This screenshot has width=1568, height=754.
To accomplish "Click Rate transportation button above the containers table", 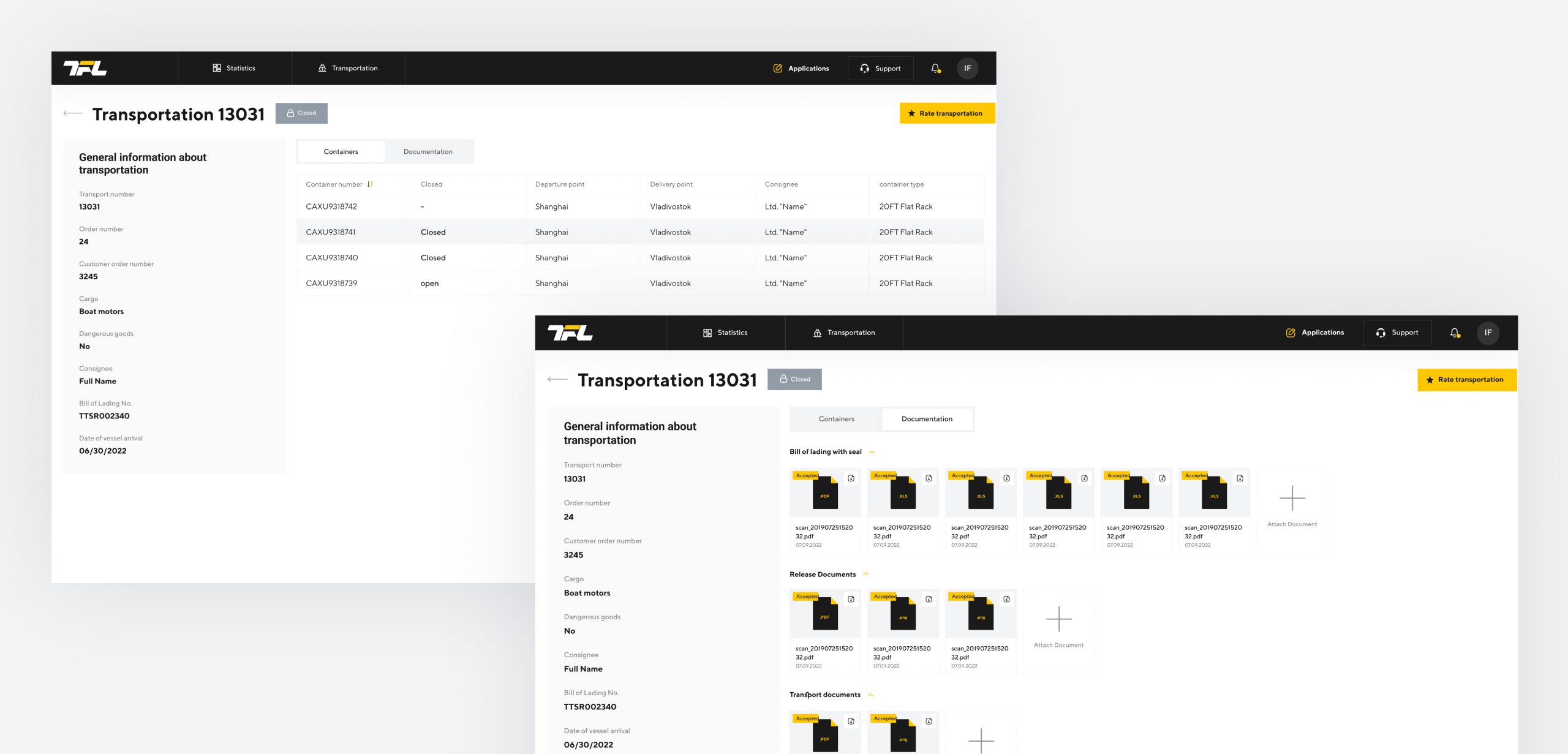I will 946,113.
